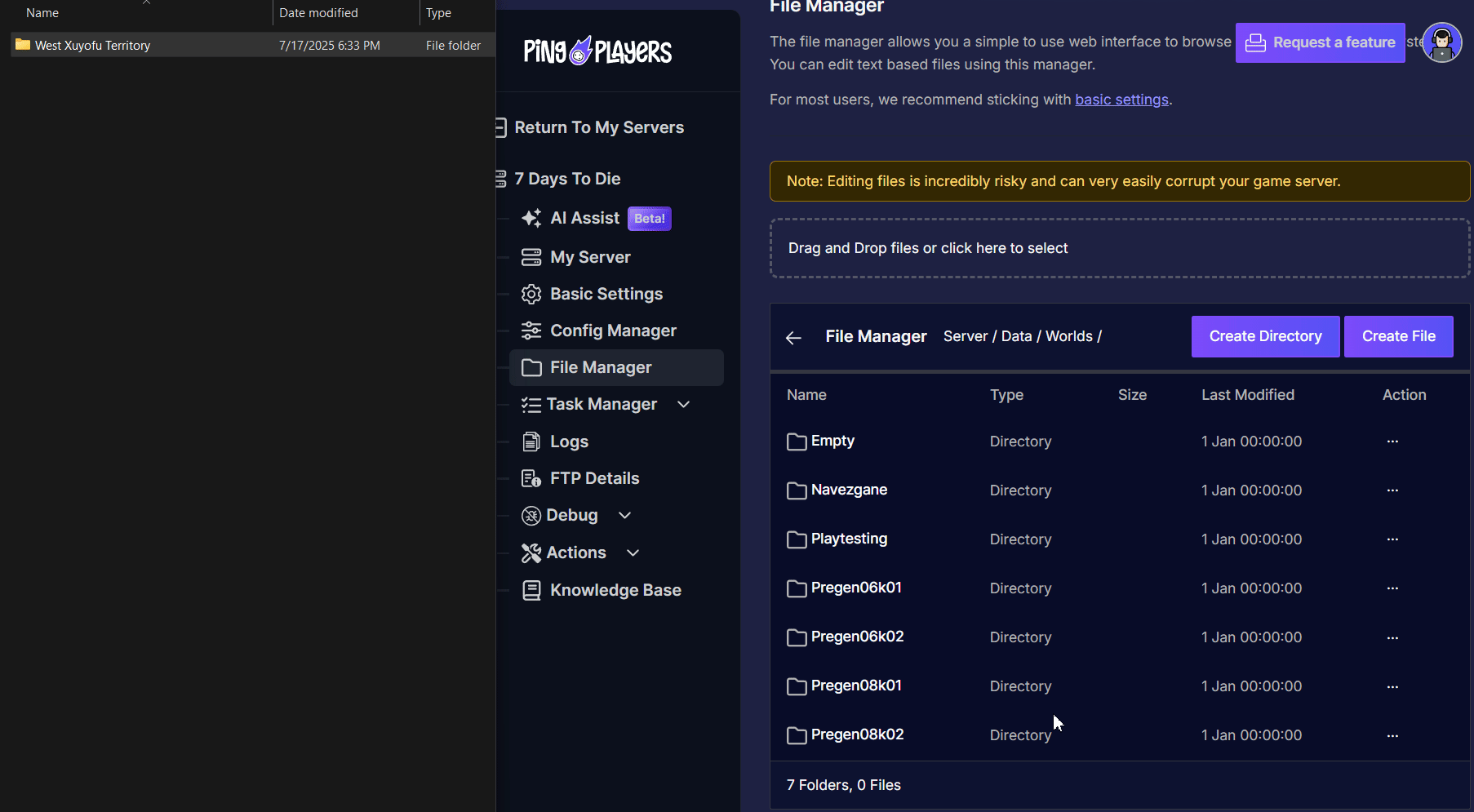Click the Pregen06k02 folder icon

797,637
